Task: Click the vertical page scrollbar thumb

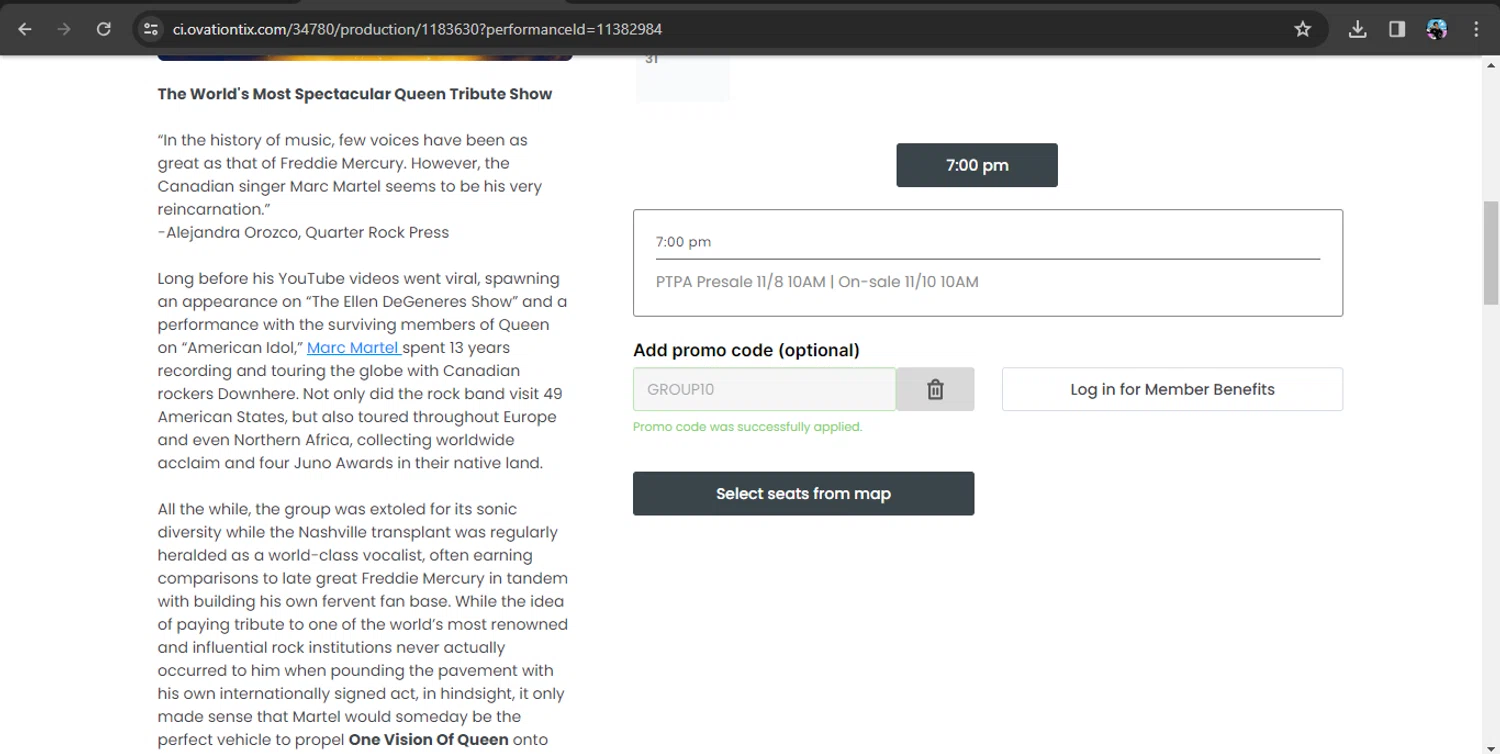Action: [1491, 252]
